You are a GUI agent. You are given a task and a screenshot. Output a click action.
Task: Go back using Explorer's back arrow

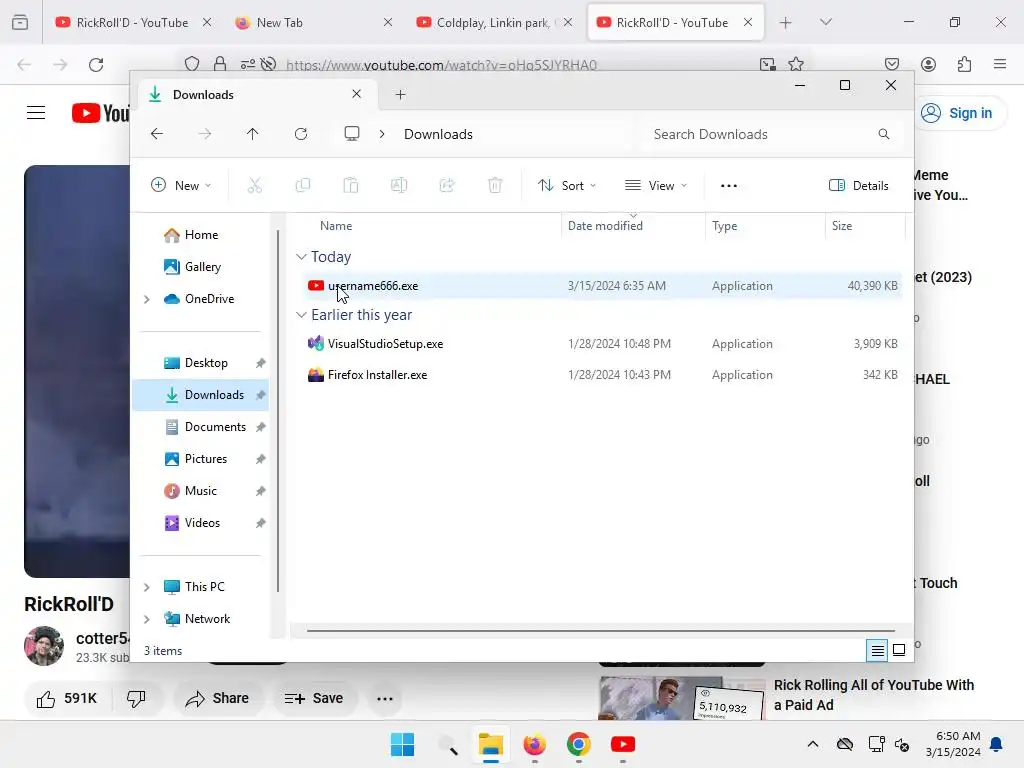click(157, 134)
